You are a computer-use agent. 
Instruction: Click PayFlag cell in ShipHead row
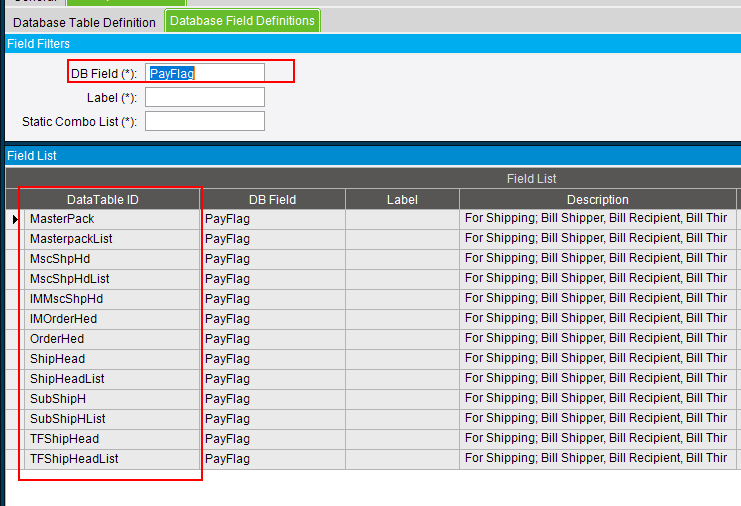point(273,359)
